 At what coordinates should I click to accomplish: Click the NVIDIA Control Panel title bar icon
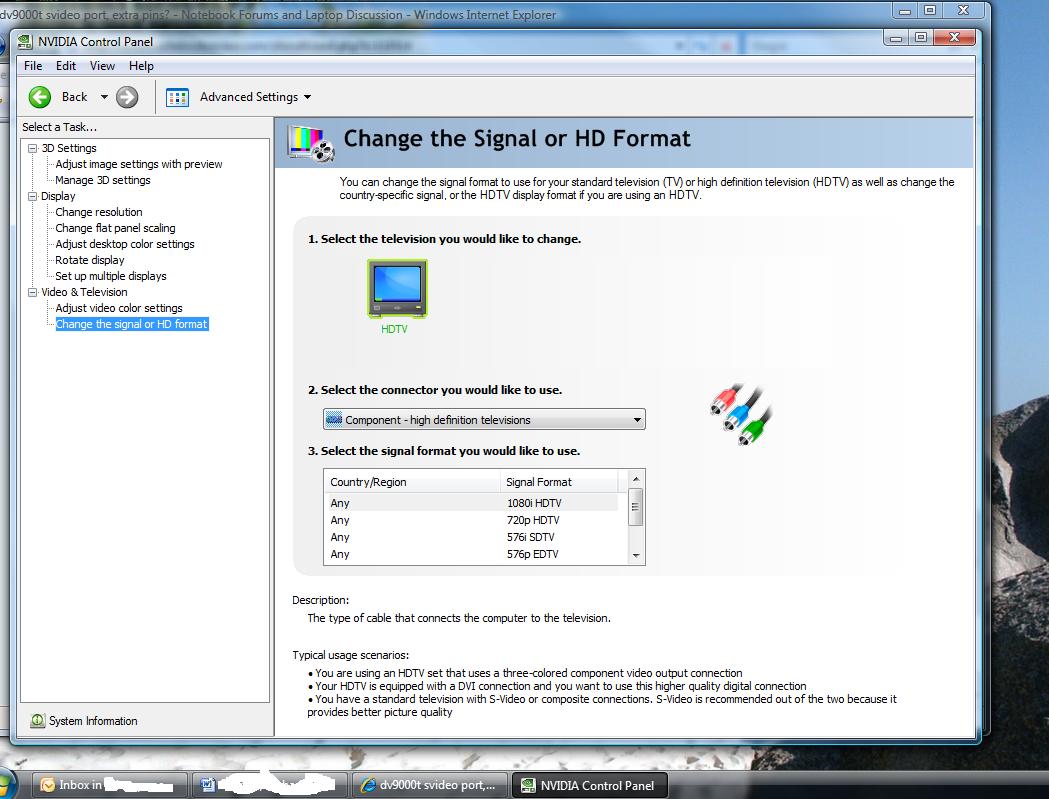(25, 41)
